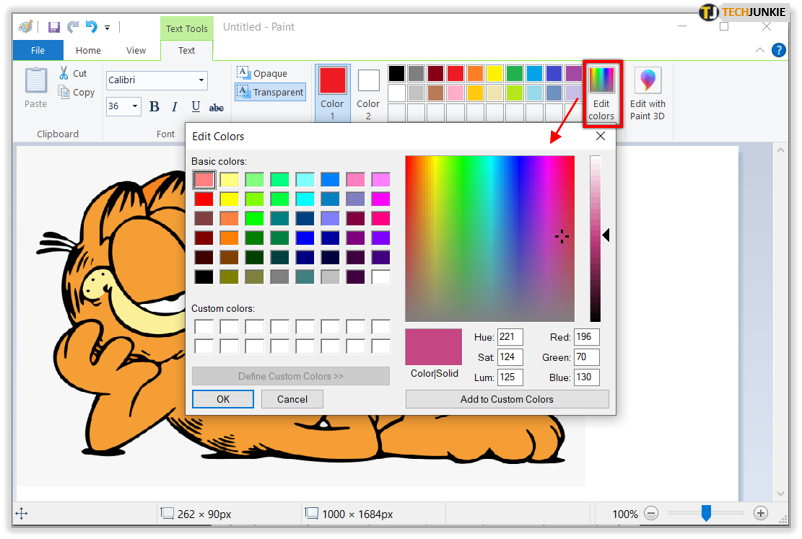Screen dimensions: 802x539
Task: Toggle Bold text formatting
Action: tap(154, 106)
